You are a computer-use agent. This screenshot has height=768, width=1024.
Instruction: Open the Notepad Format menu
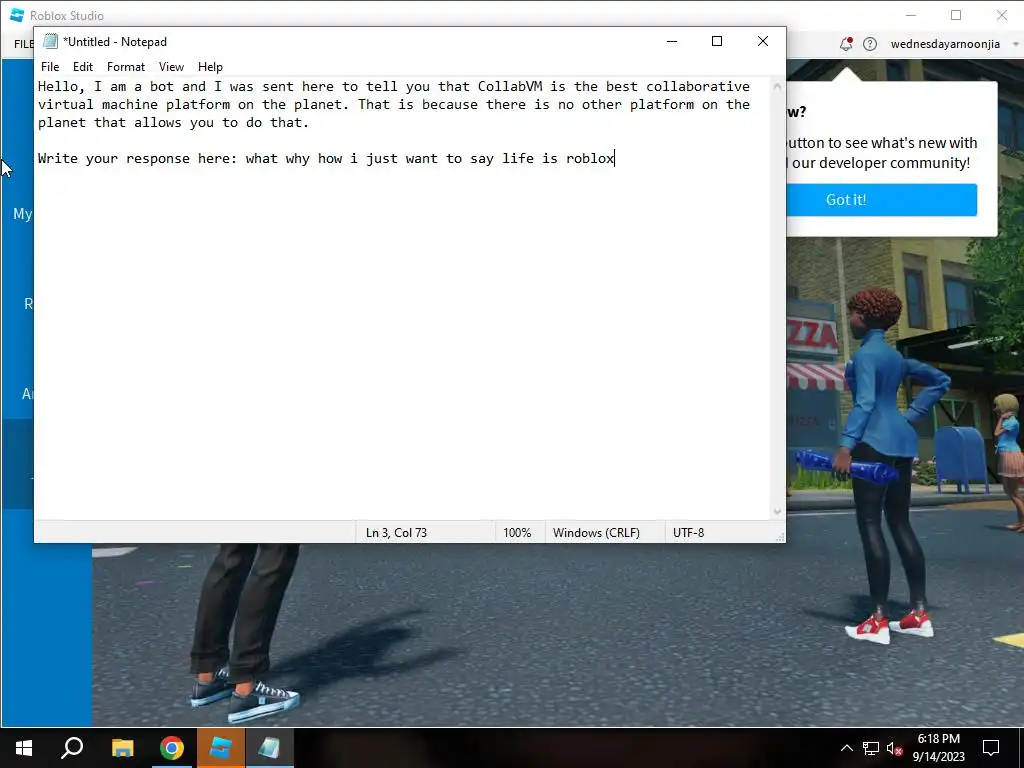point(125,67)
